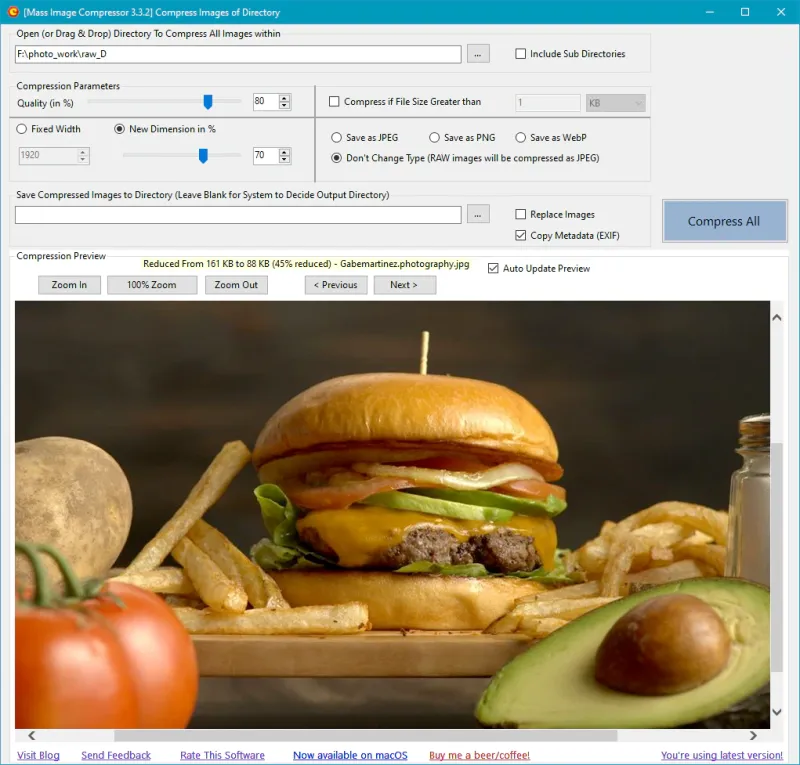Uncheck Copy Metadata (EXIF) option

click(x=521, y=236)
